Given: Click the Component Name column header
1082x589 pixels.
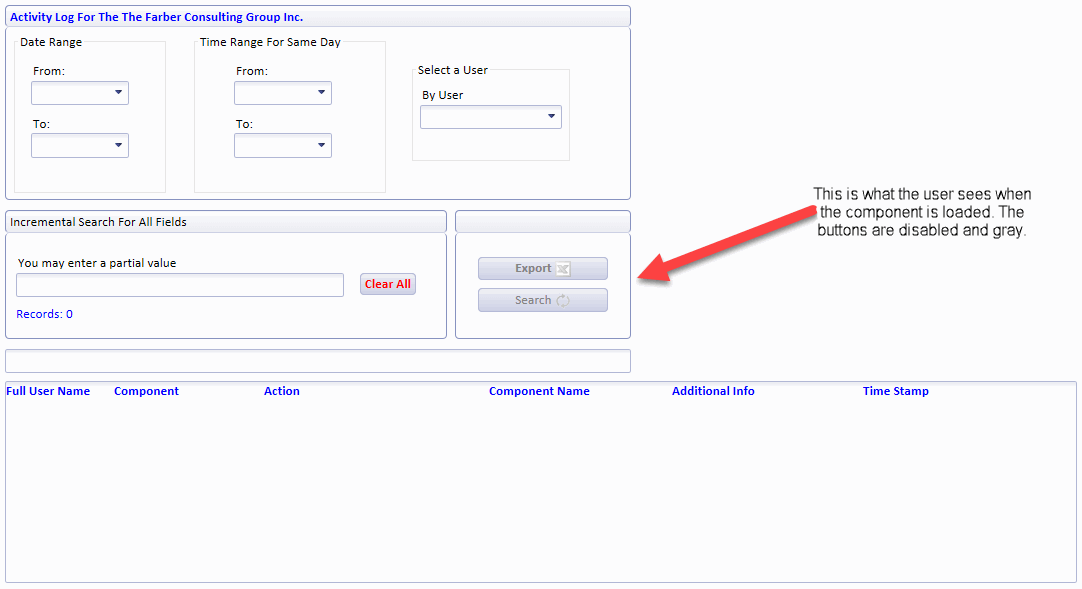Looking at the screenshot, I should [539, 391].
